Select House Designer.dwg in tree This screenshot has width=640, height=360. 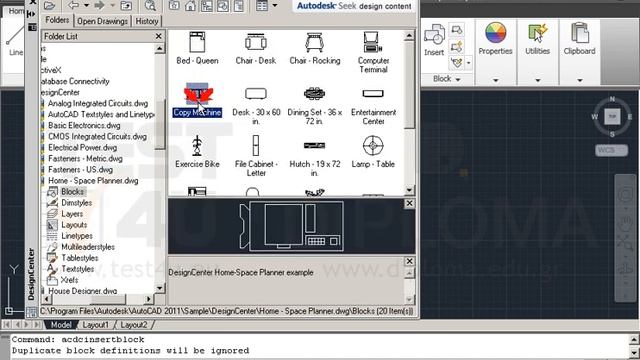pyautogui.click(x=82, y=291)
